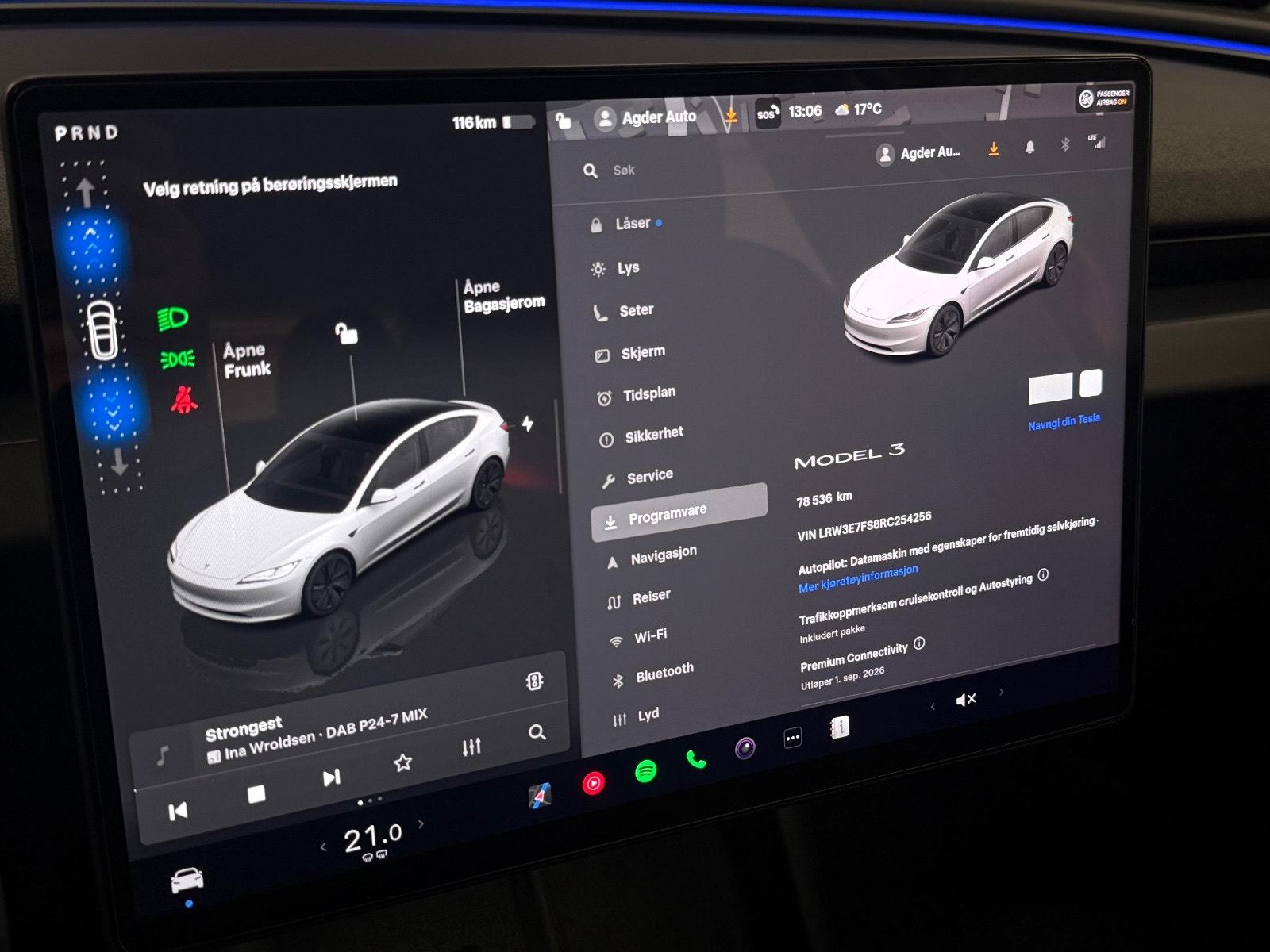Increase cabin temperature with right chevron
1270x952 pixels.
pyautogui.click(x=421, y=824)
